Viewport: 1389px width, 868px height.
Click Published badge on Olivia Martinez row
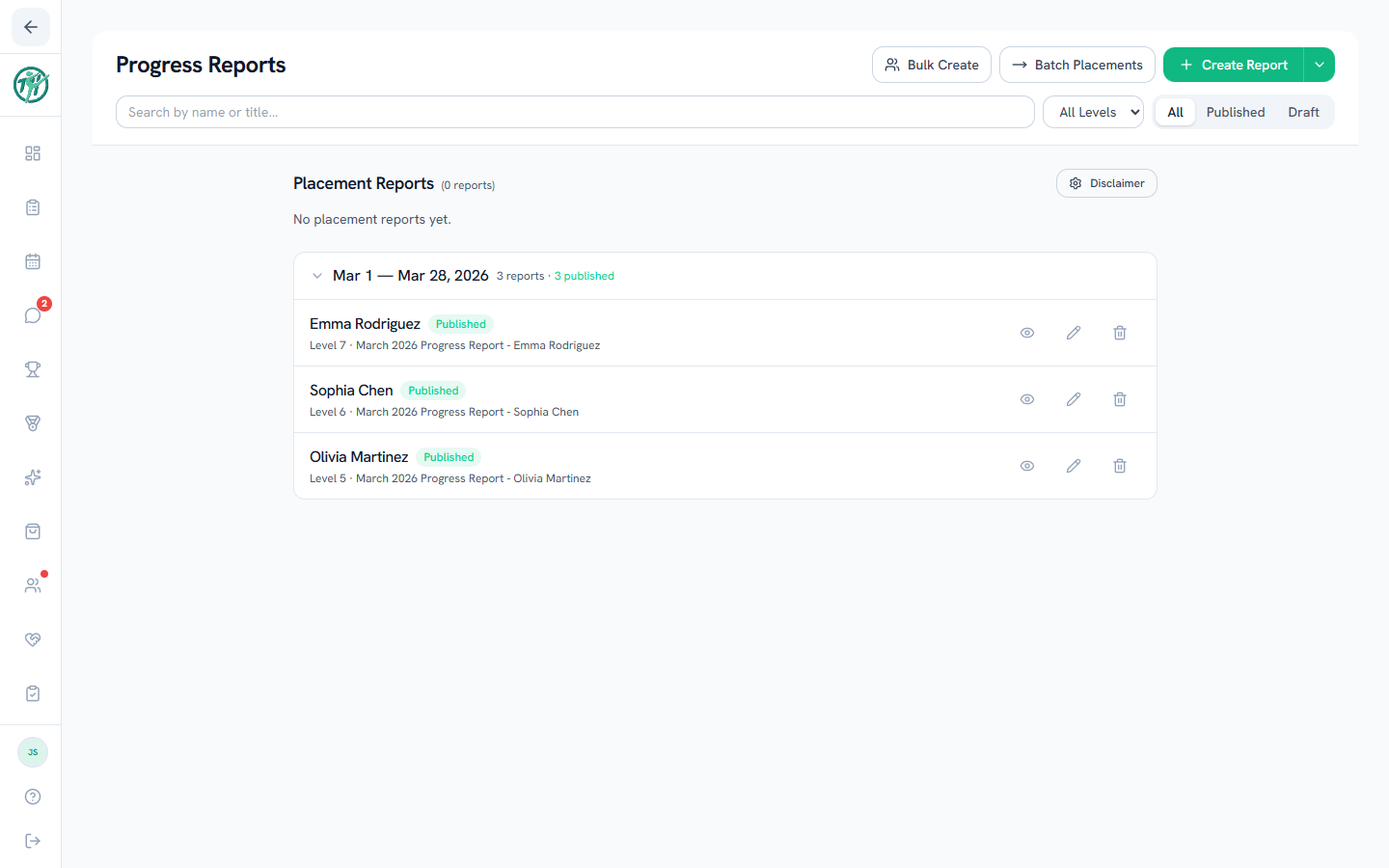point(449,457)
